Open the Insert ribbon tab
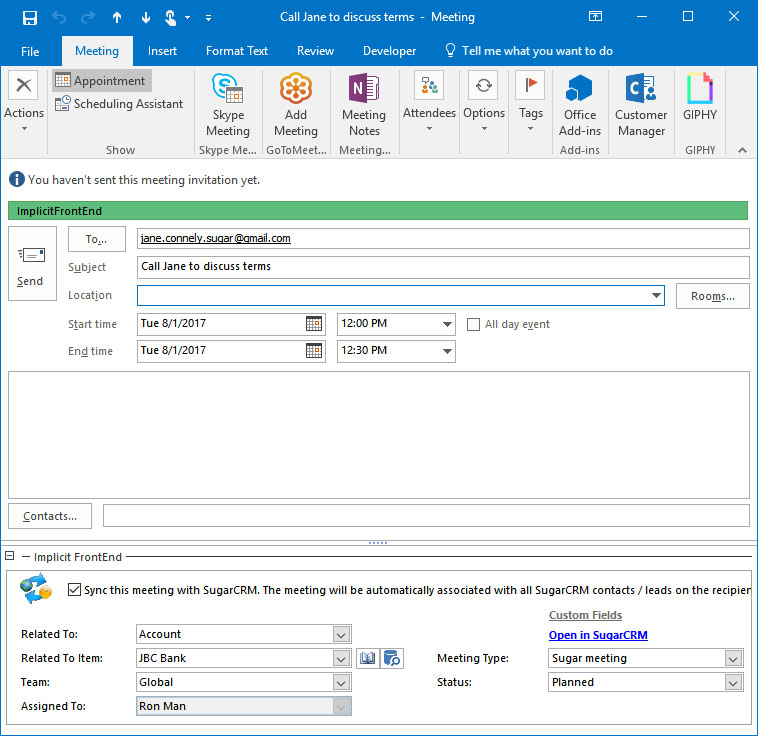The height and width of the screenshot is (736, 761). point(162,51)
